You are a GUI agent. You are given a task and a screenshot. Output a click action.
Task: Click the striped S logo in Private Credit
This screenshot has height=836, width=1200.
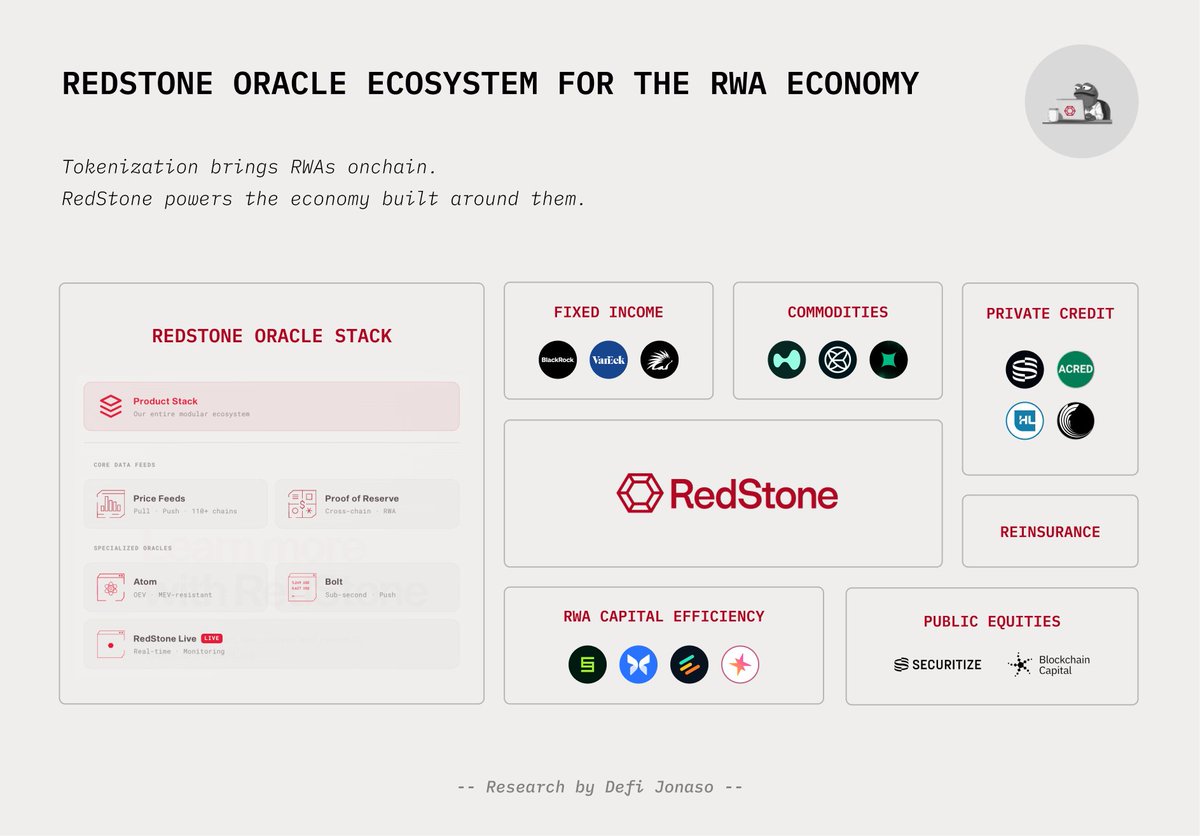(1025, 369)
